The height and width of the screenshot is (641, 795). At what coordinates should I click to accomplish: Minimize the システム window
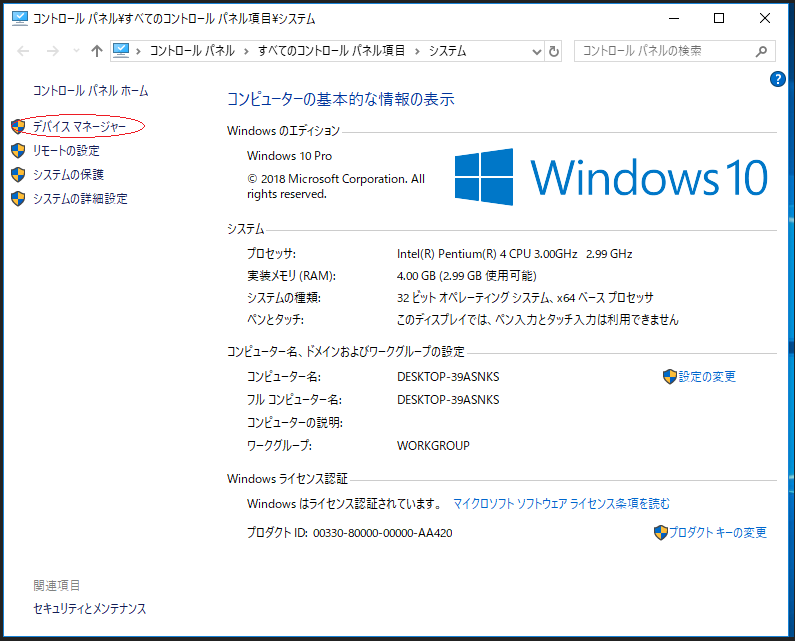674,18
